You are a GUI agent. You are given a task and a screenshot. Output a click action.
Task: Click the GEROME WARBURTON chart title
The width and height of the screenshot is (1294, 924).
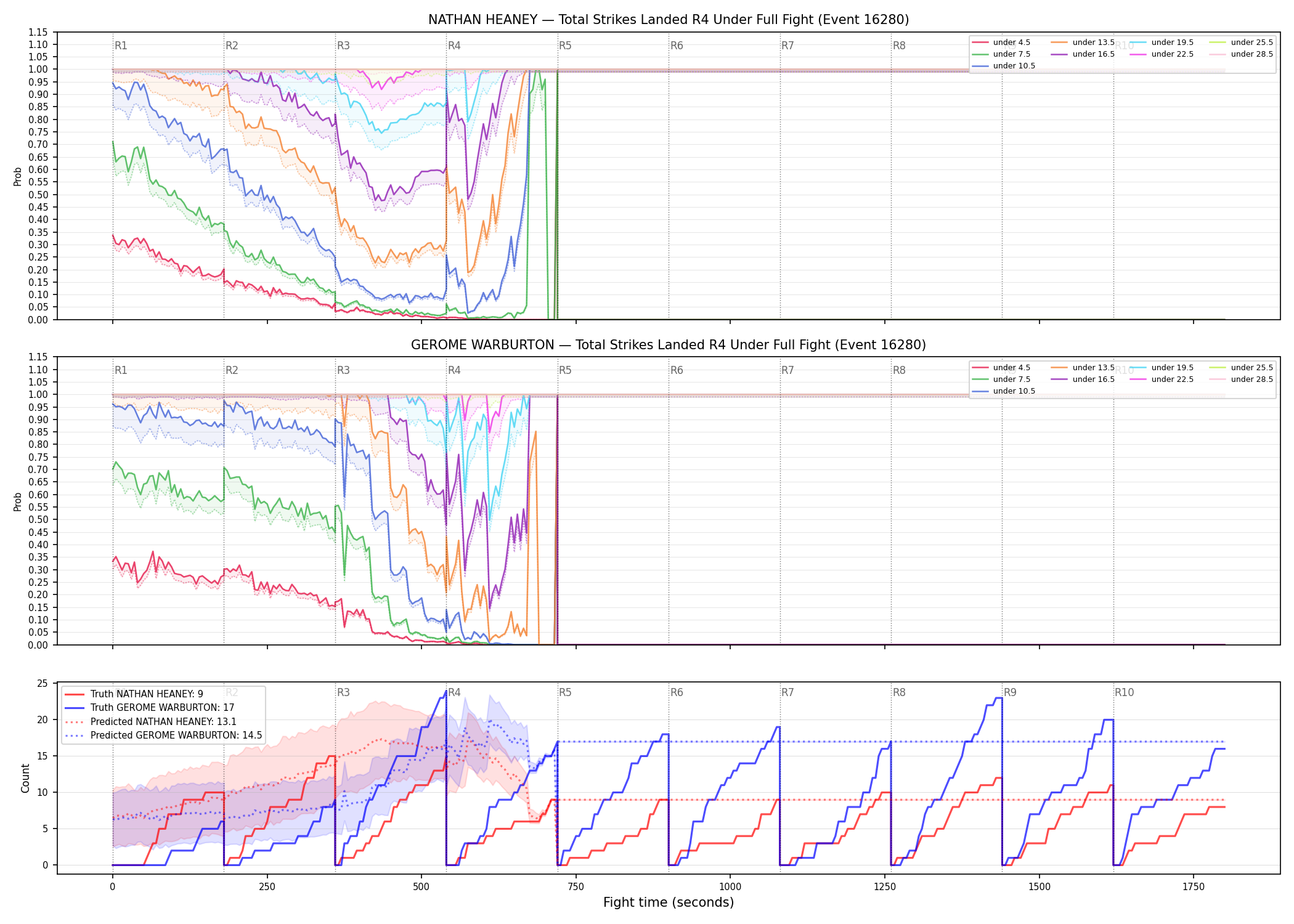tap(669, 345)
